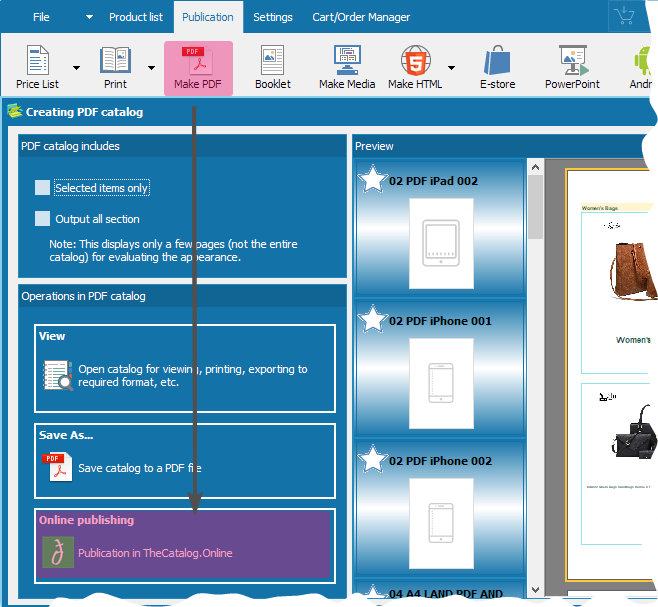Click the 'PDF catalog includes' header text
Image resolution: width=658 pixels, height=607 pixels.
tap(70, 146)
